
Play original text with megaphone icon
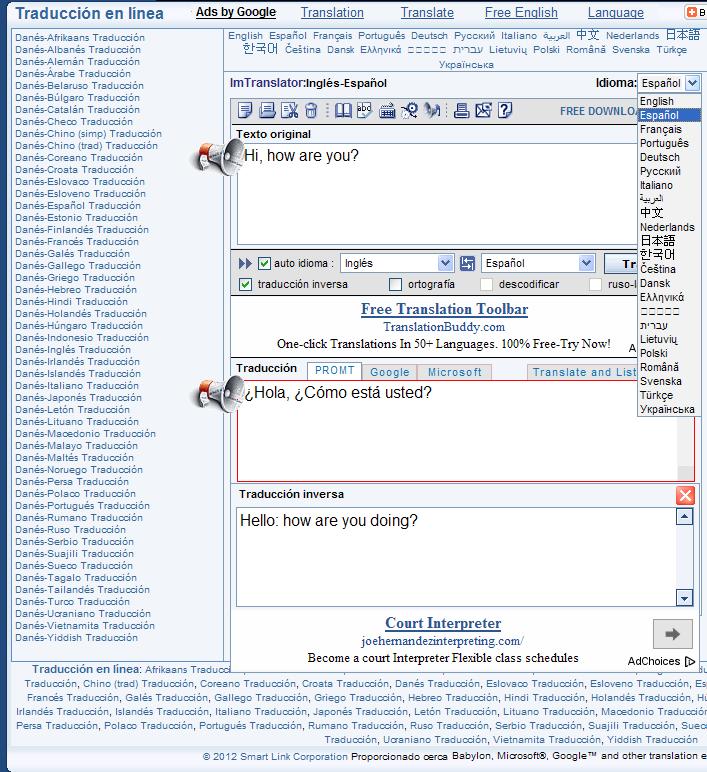click(x=219, y=156)
